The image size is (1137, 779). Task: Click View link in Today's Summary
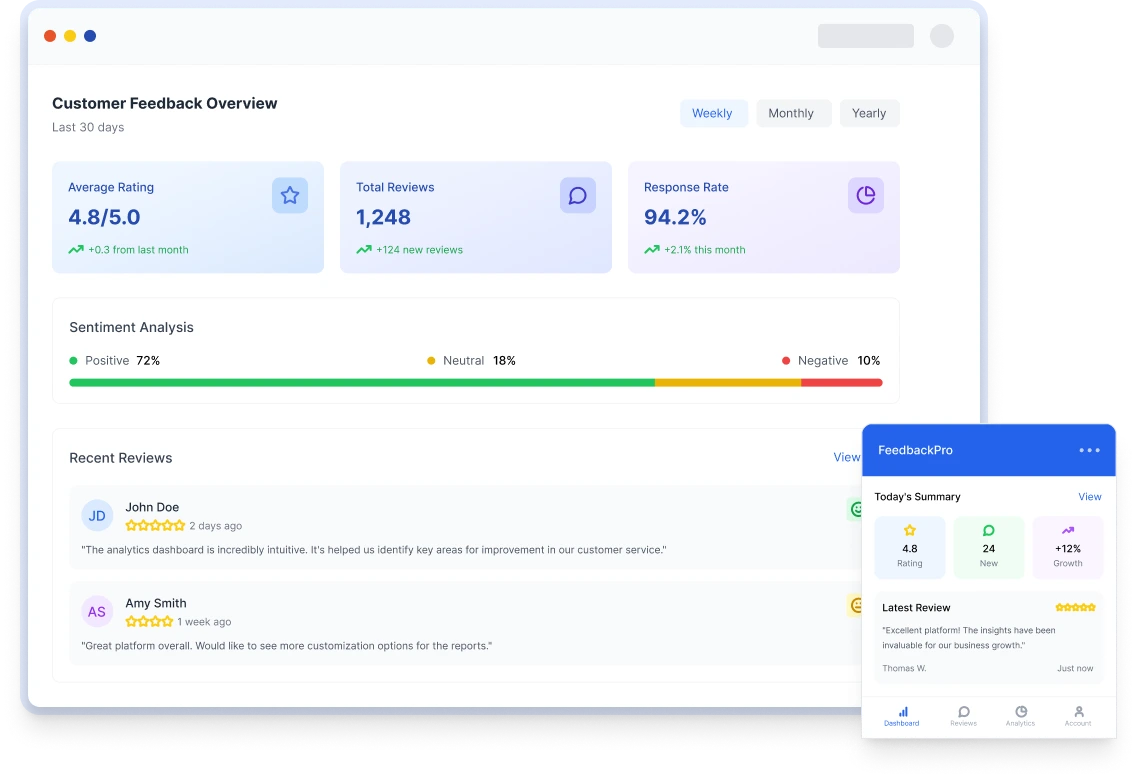pyautogui.click(x=1089, y=497)
